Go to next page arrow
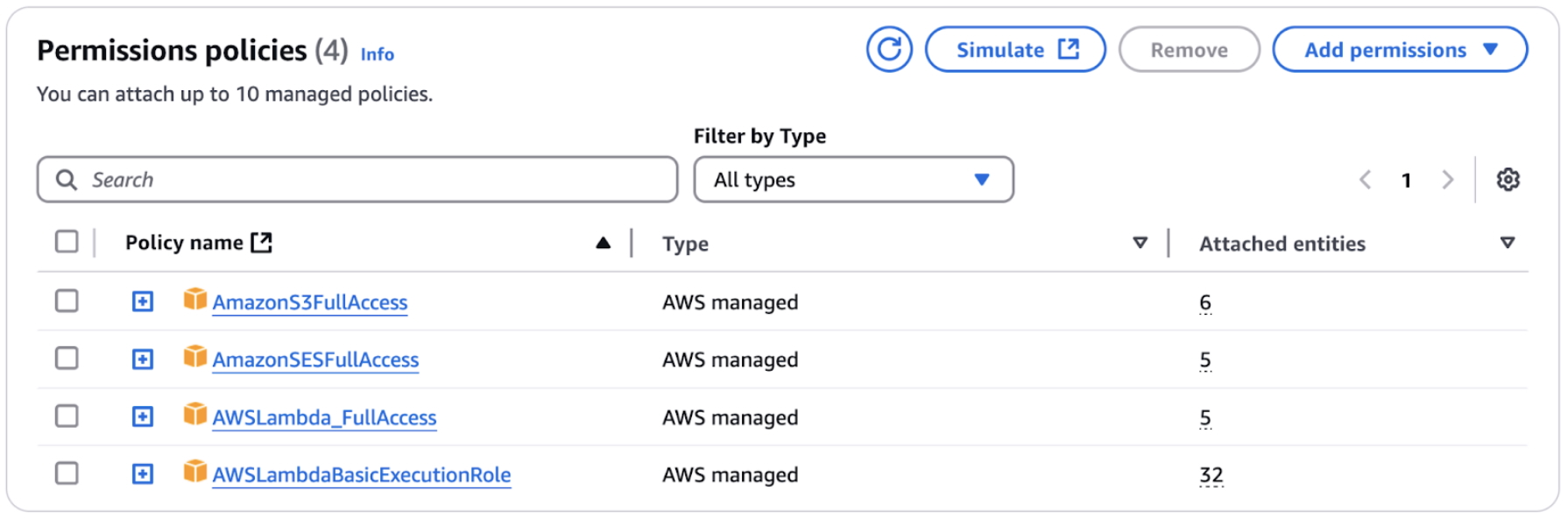The width and height of the screenshot is (1568, 519). (x=1447, y=180)
